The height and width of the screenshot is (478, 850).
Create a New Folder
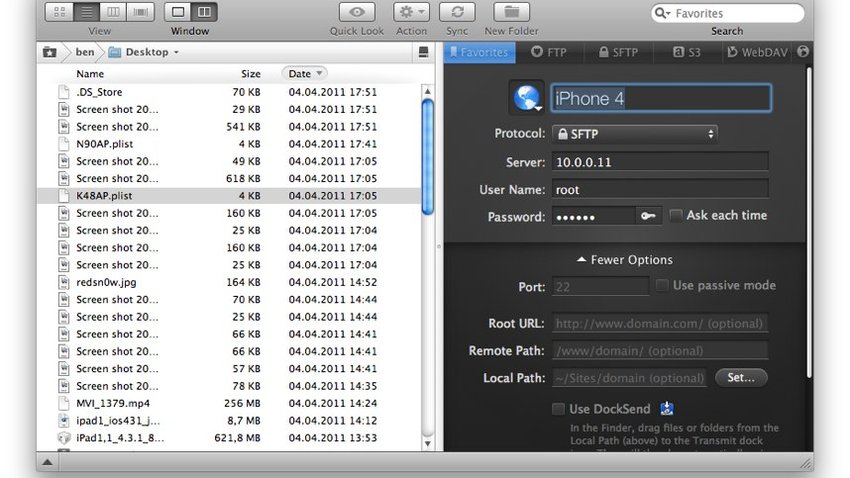click(x=511, y=12)
